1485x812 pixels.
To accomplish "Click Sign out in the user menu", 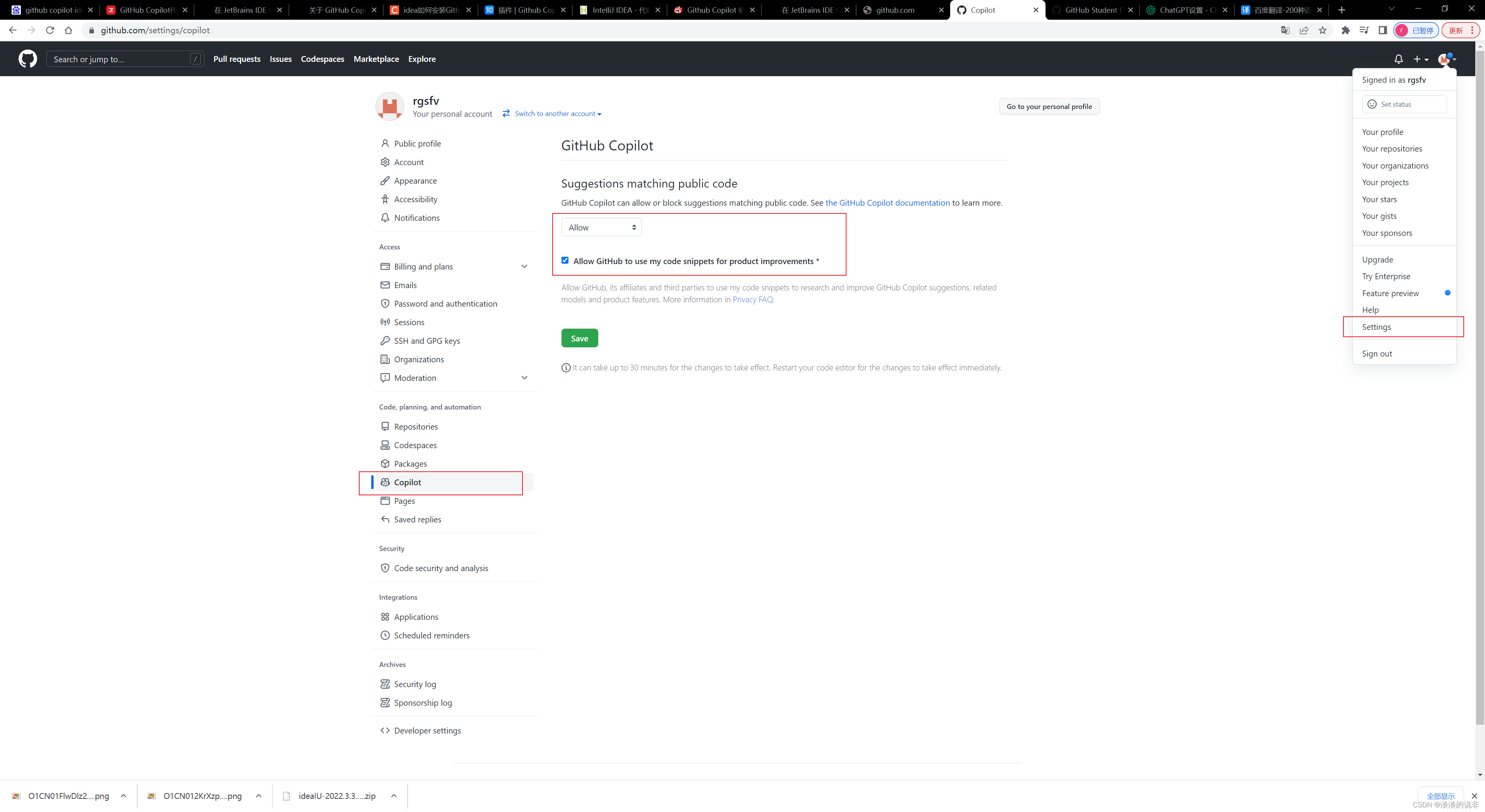I will tap(1377, 353).
